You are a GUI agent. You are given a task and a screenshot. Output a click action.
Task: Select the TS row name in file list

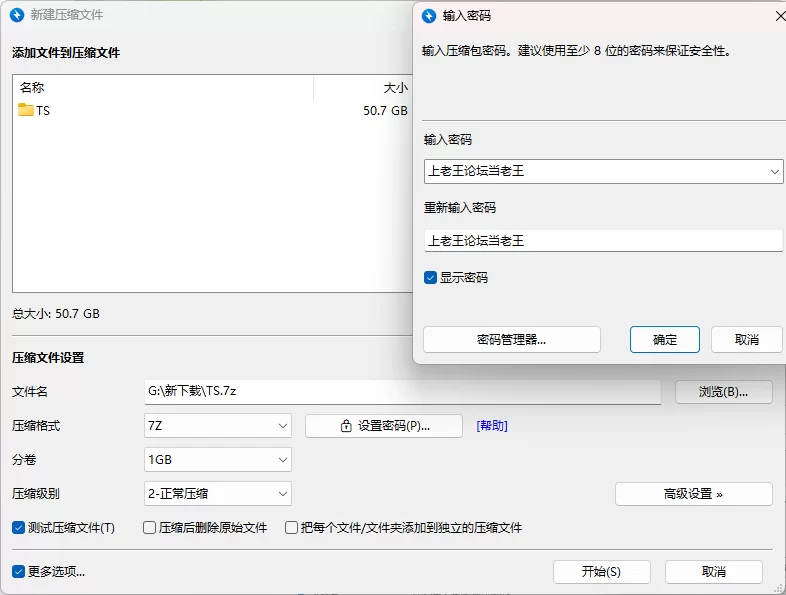(x=43, y=110)
